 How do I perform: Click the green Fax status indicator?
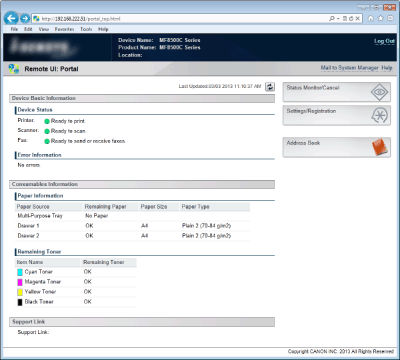[47, 141]
